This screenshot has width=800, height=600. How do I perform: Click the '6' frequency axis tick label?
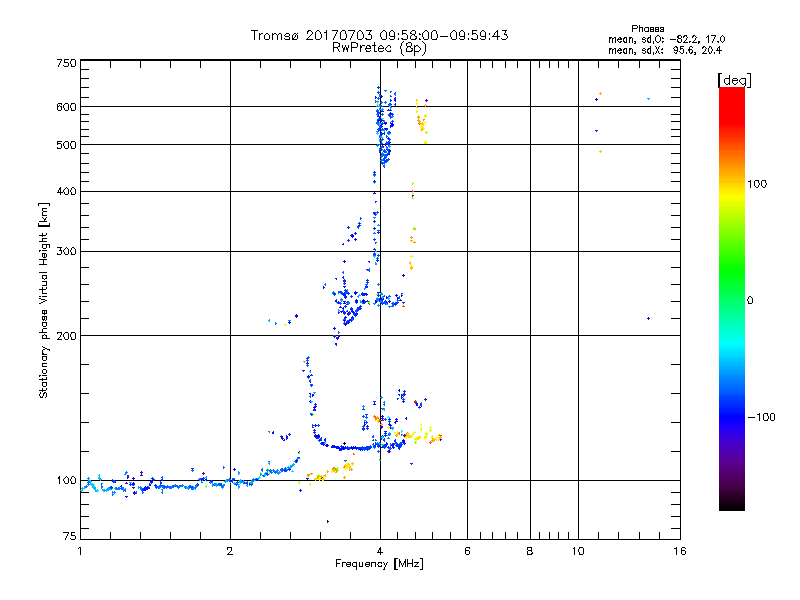pyautogui.click(x=467, y=551)
